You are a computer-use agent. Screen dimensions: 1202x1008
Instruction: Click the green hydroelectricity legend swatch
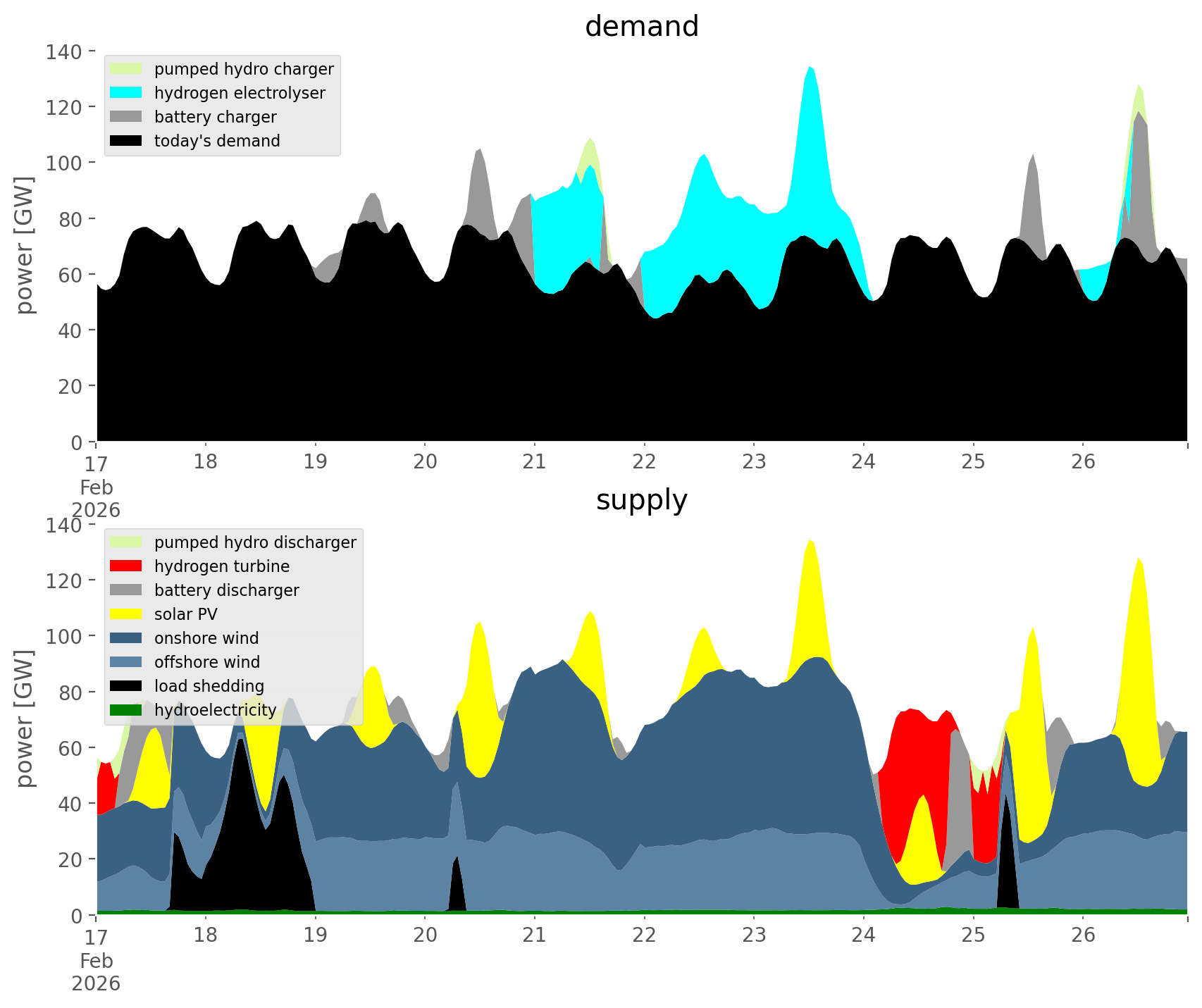[x=125, y=710]
